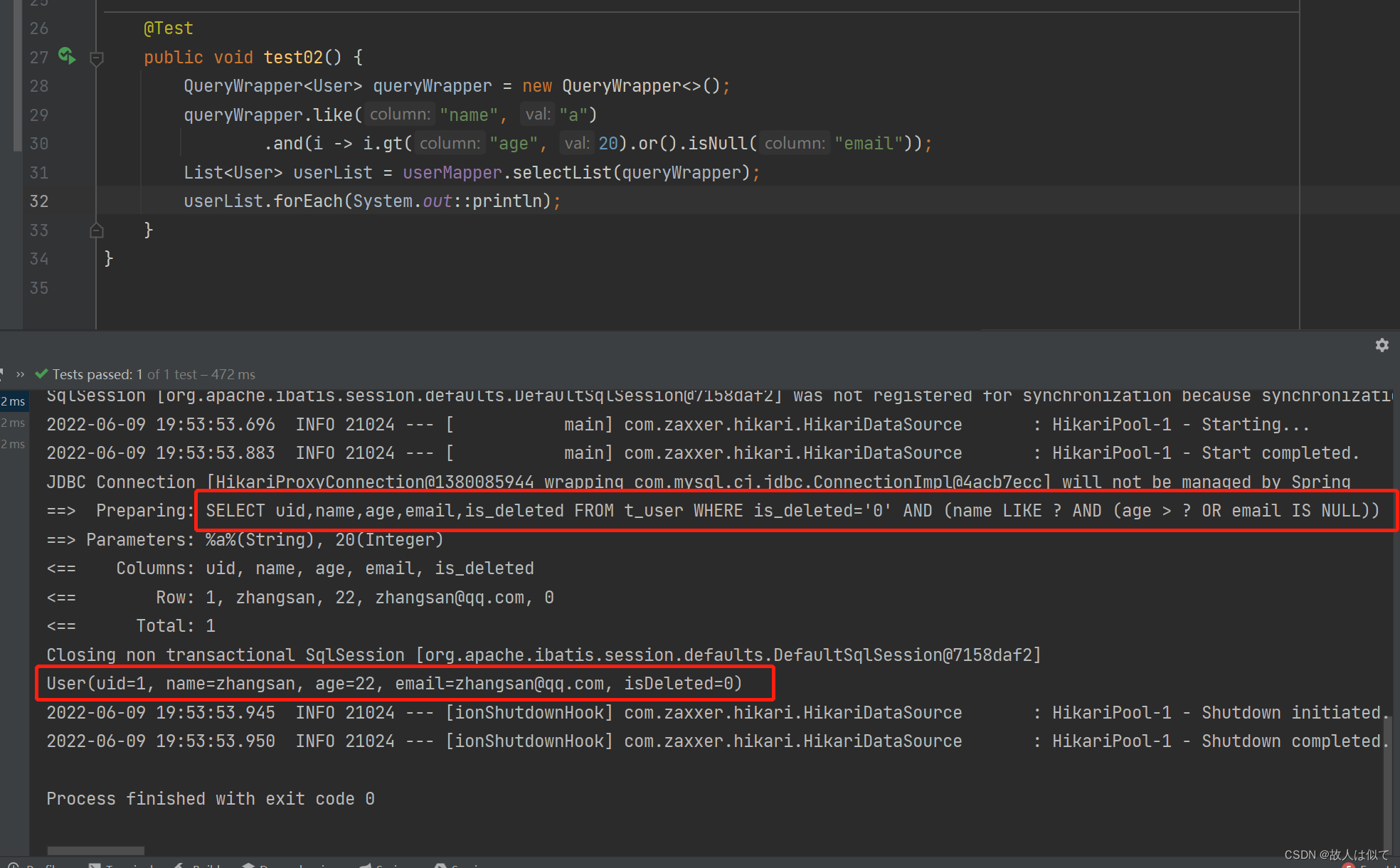Click System.out::println on line 32
The height and width of the screenshot is (868, 1400).
(447, 201)
